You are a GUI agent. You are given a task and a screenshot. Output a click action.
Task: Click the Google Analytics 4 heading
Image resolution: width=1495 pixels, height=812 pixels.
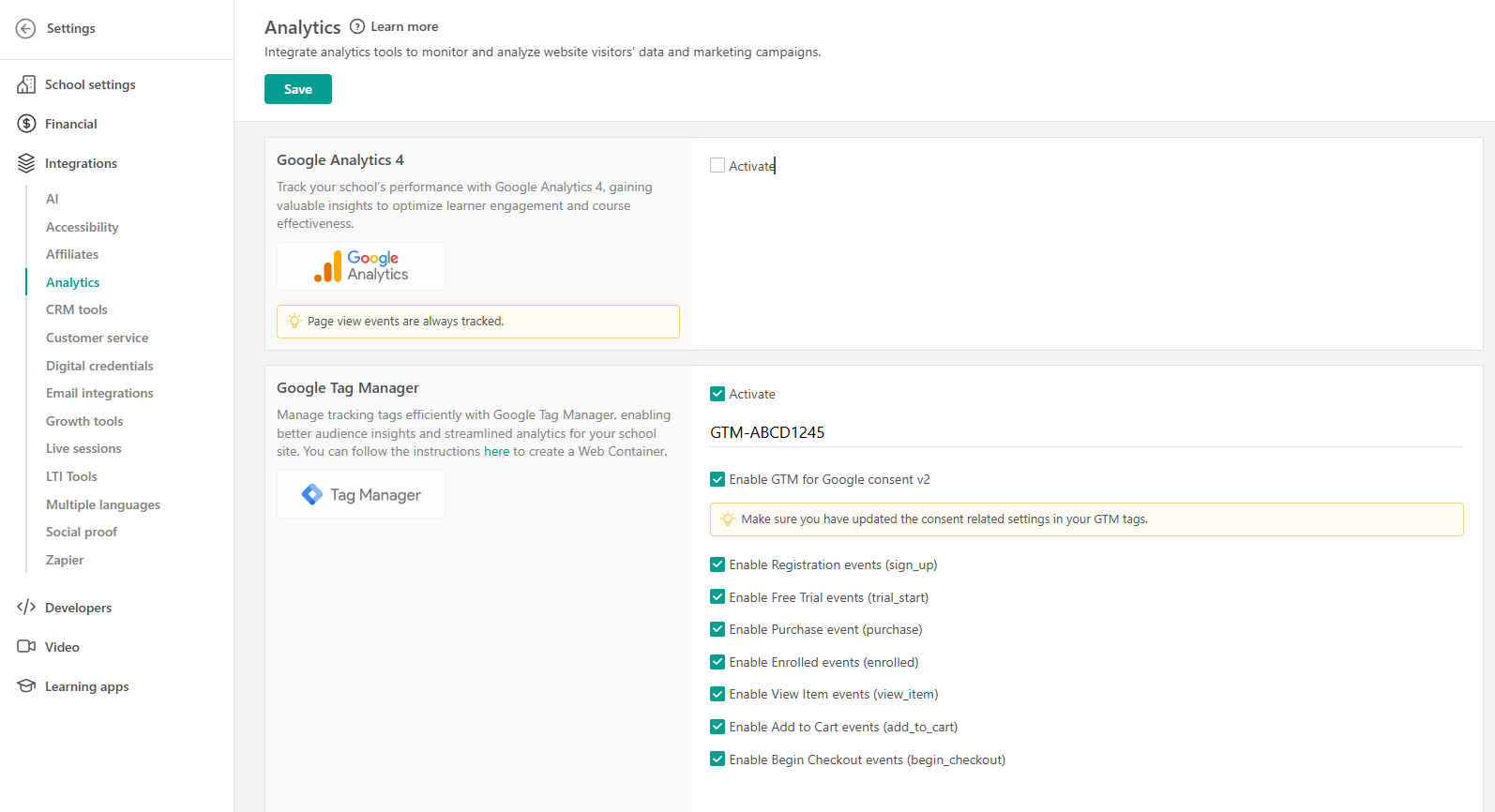point(340,160)
